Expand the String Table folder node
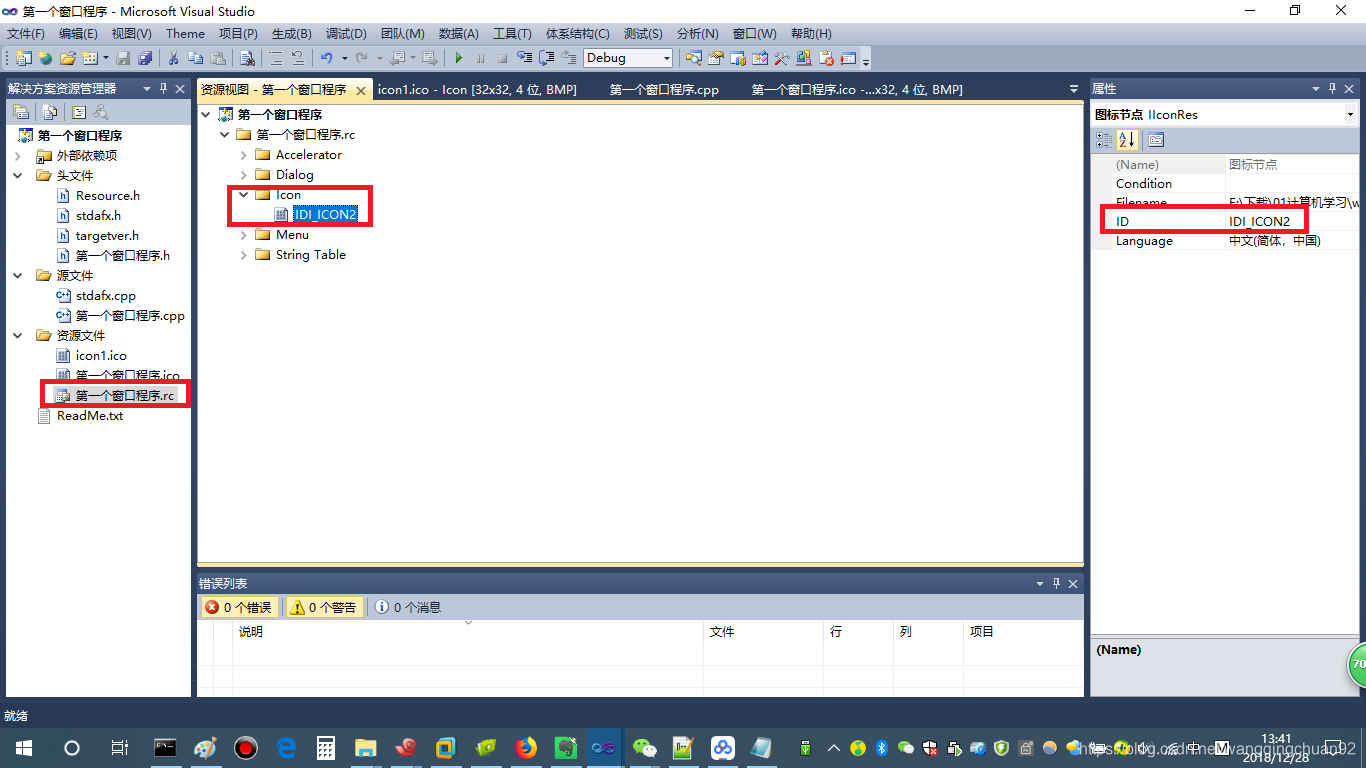Image resolution: width=1366 pixels, height=768 pixels. [244, 255]
